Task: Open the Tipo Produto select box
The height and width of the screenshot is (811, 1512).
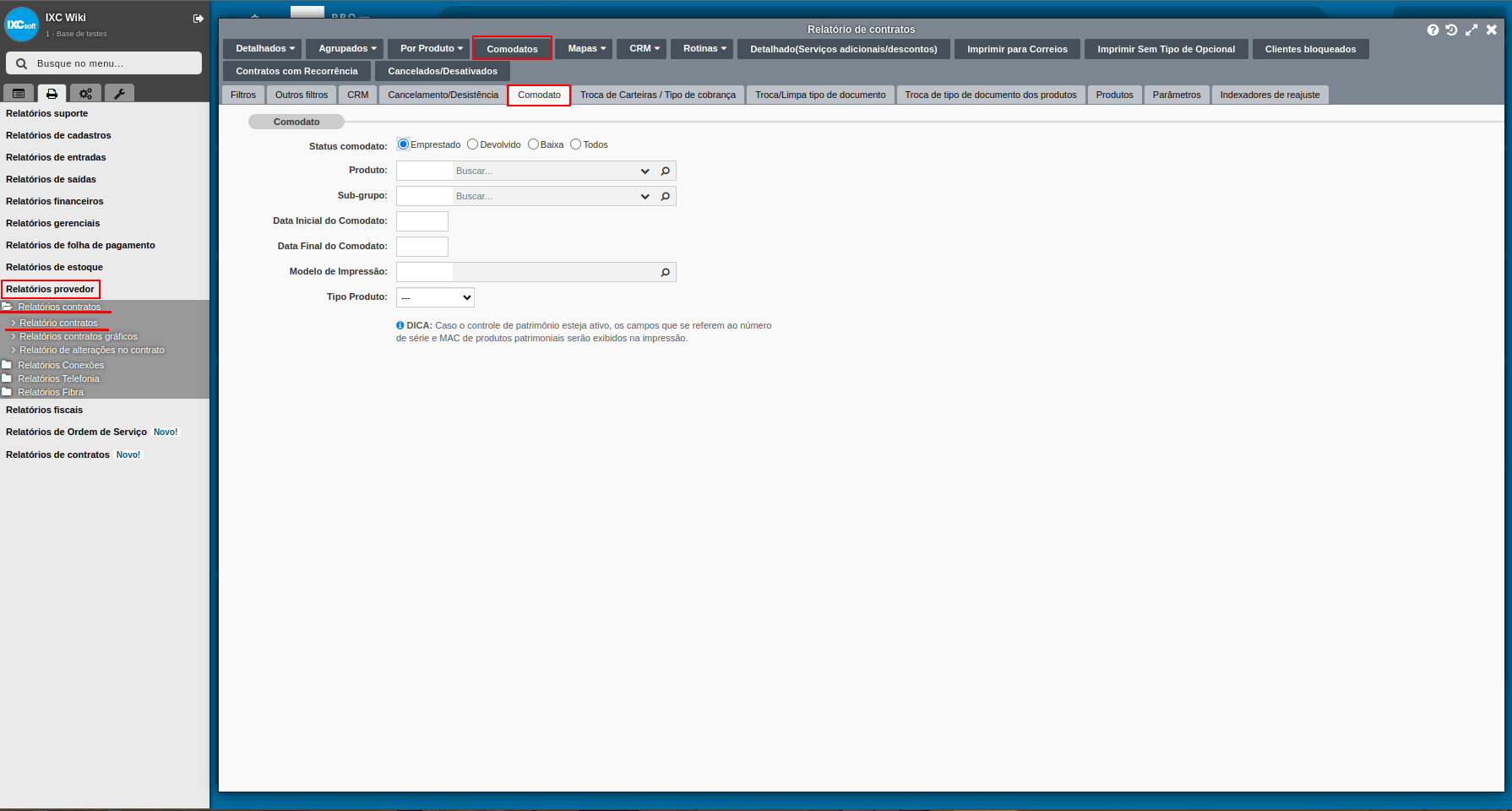Action: tap(435, 297)
